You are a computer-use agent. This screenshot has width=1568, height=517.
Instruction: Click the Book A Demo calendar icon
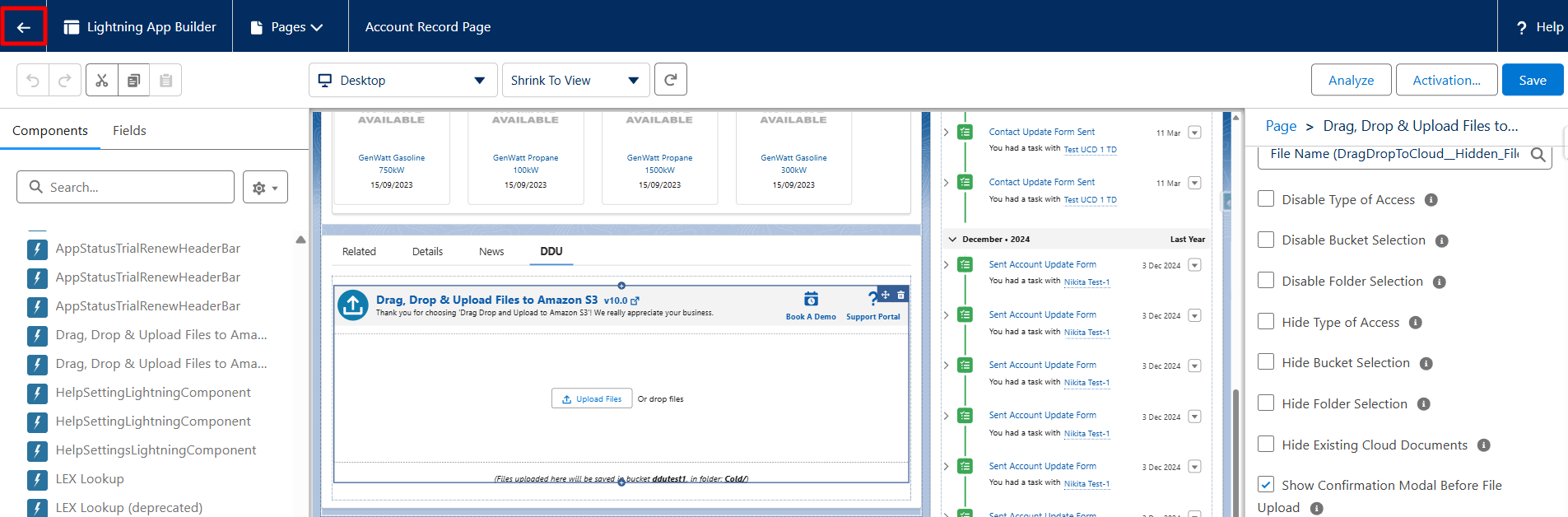click(811, 299)
